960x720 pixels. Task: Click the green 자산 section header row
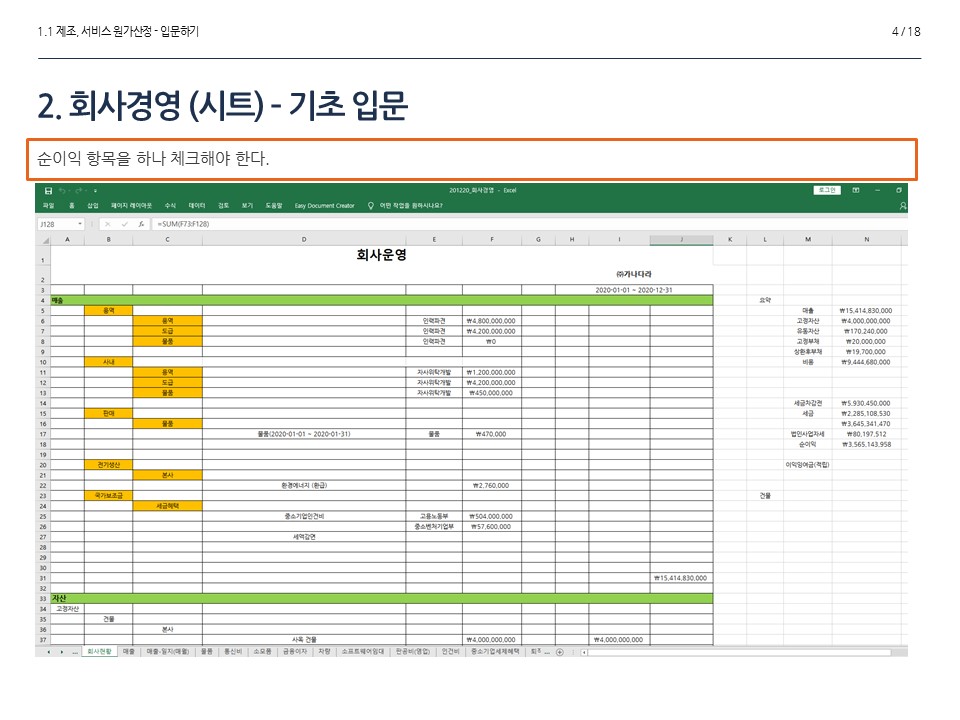click(x=381, y=599)
